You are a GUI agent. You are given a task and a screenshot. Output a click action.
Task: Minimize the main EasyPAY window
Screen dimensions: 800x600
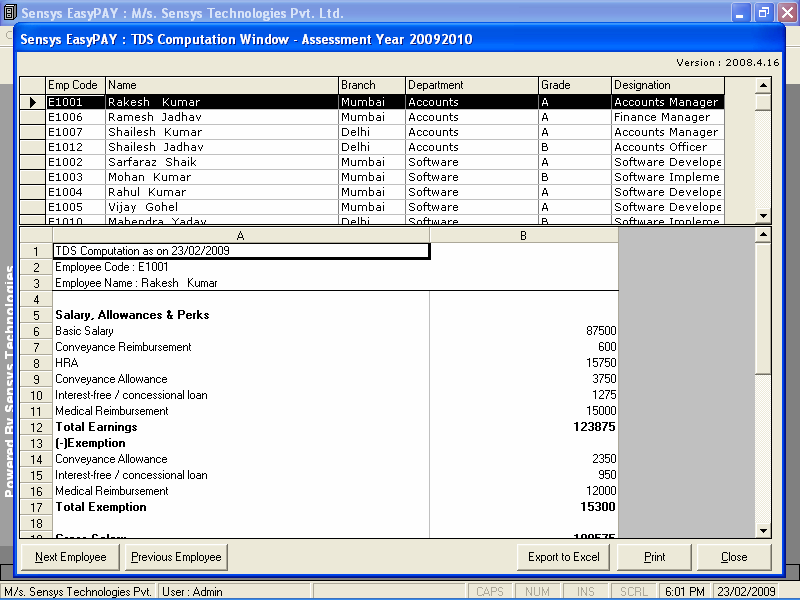point(740,12)
